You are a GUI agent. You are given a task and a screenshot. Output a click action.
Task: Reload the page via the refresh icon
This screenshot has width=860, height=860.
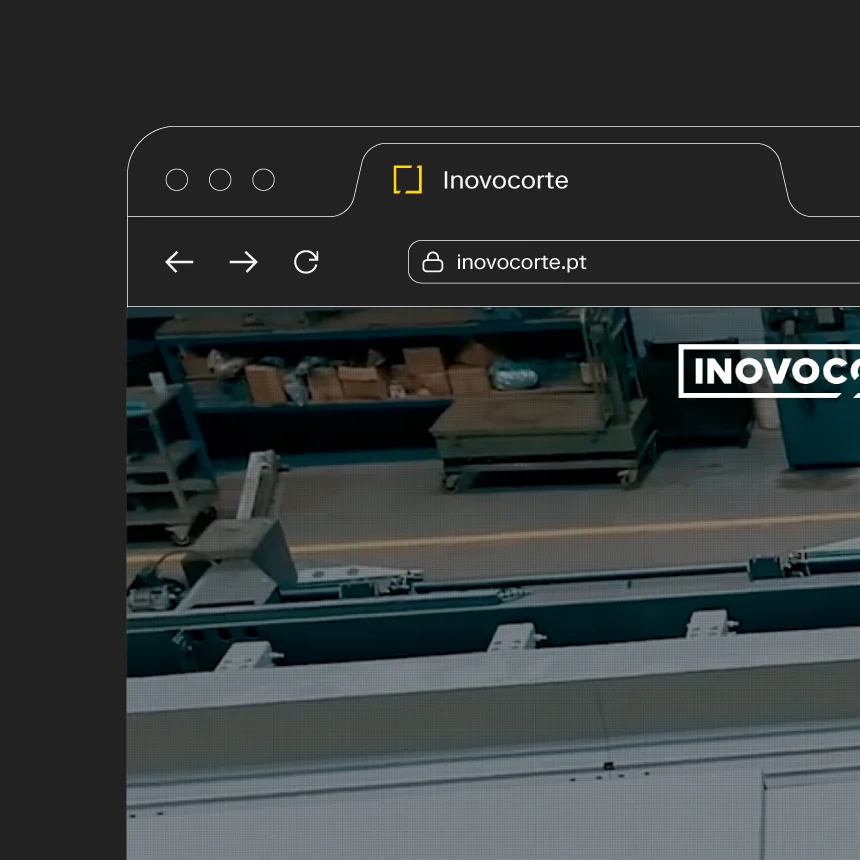click(306, 262)
